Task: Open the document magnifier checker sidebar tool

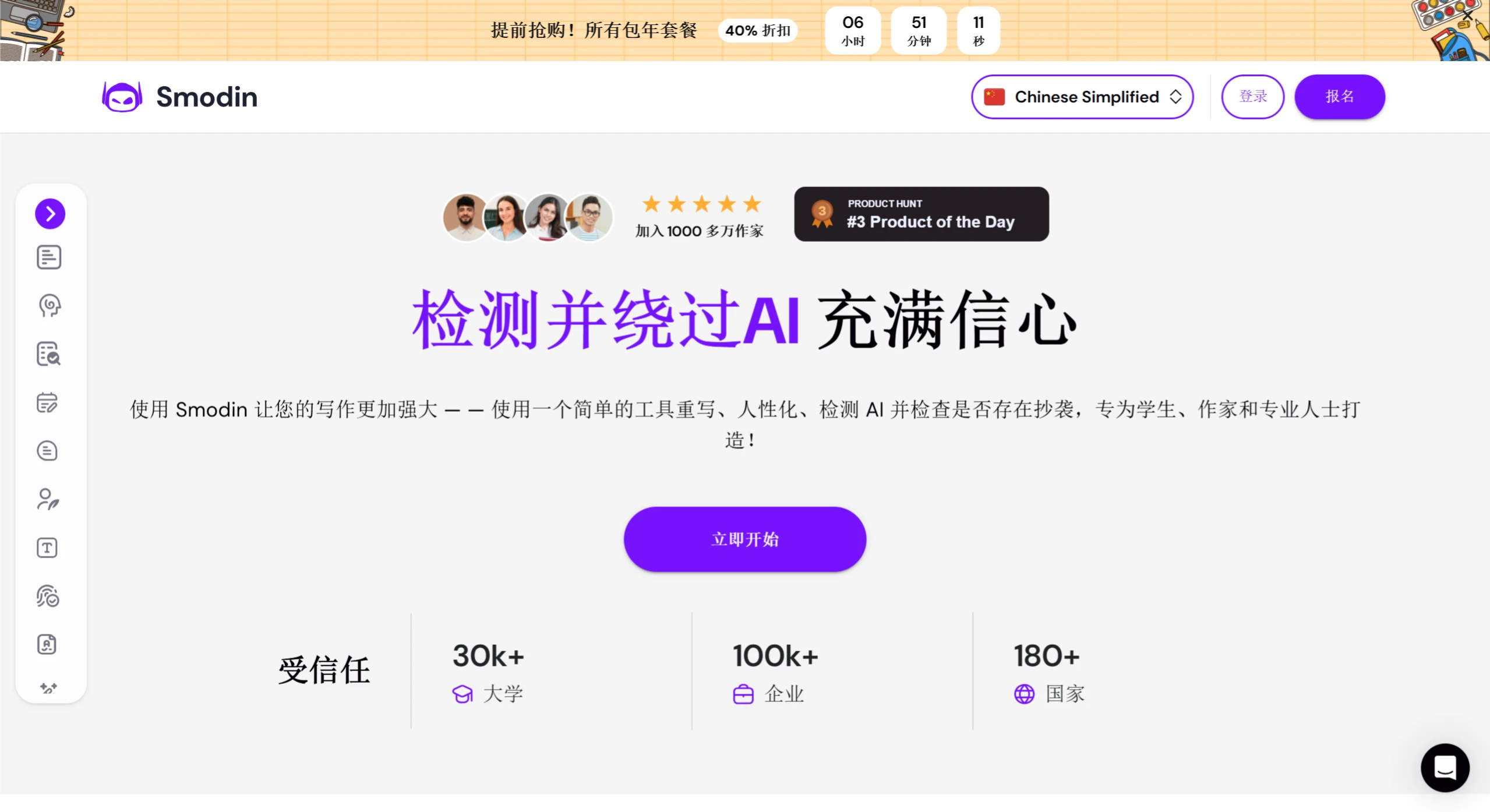Action: [49, 354]
